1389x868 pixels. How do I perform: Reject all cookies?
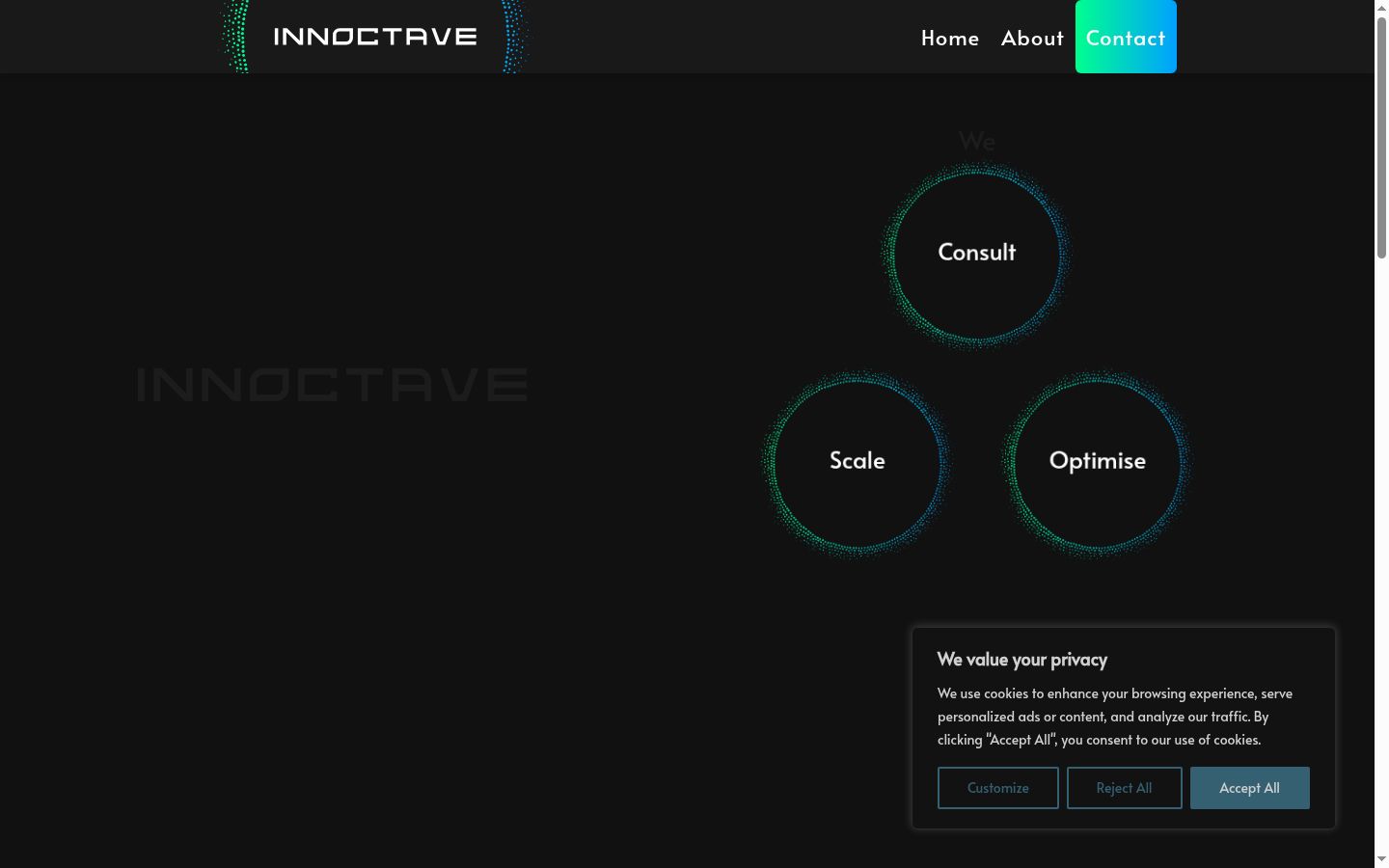(x=1125, y=788)
